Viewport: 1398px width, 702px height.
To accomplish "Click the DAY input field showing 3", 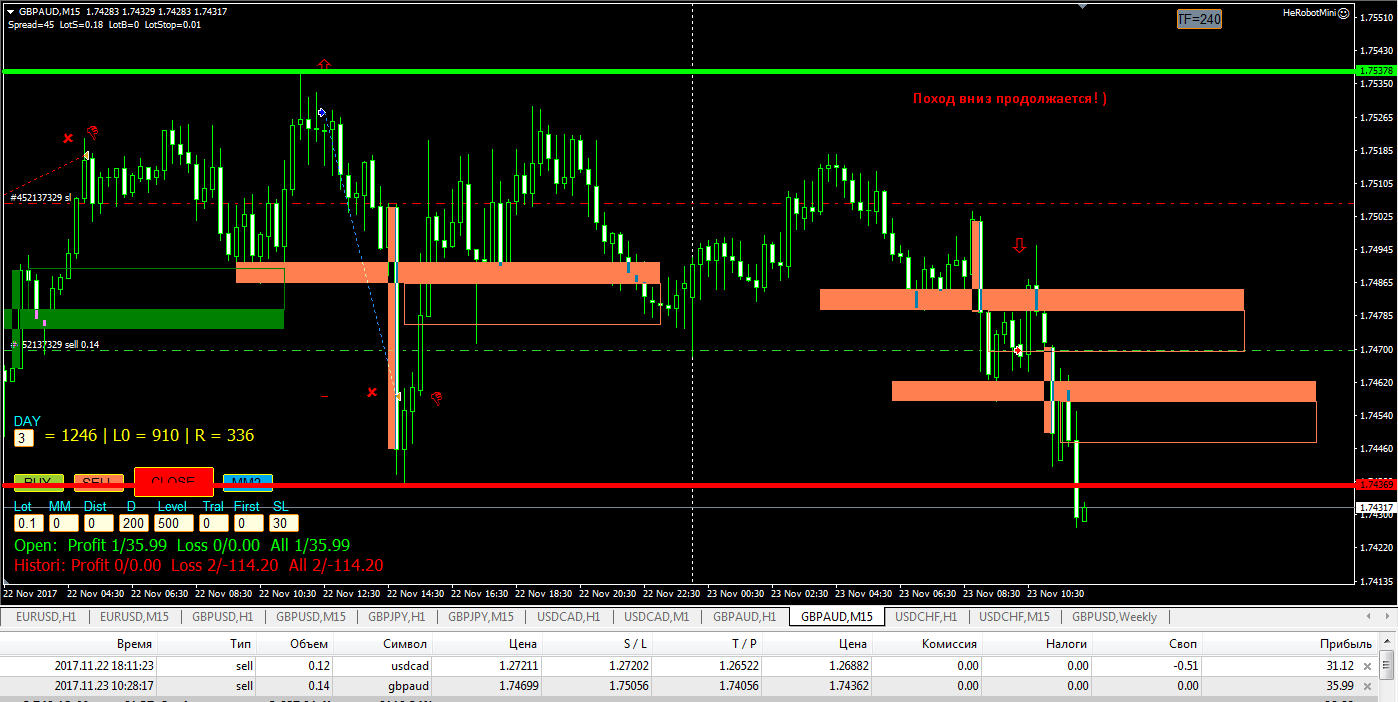I will coord(24,437).
